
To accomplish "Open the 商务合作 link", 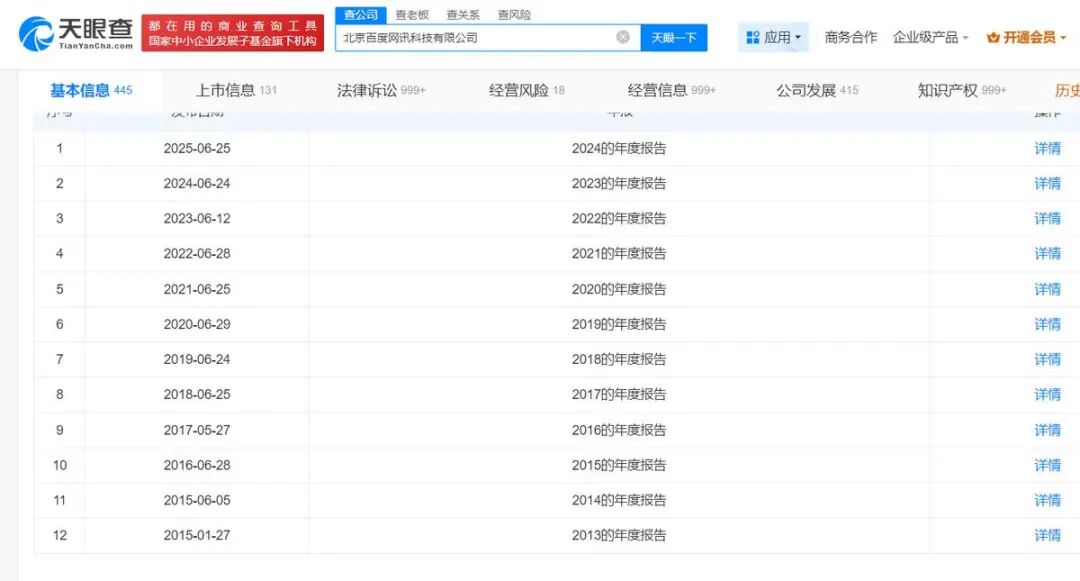I will tap(850, 37).
